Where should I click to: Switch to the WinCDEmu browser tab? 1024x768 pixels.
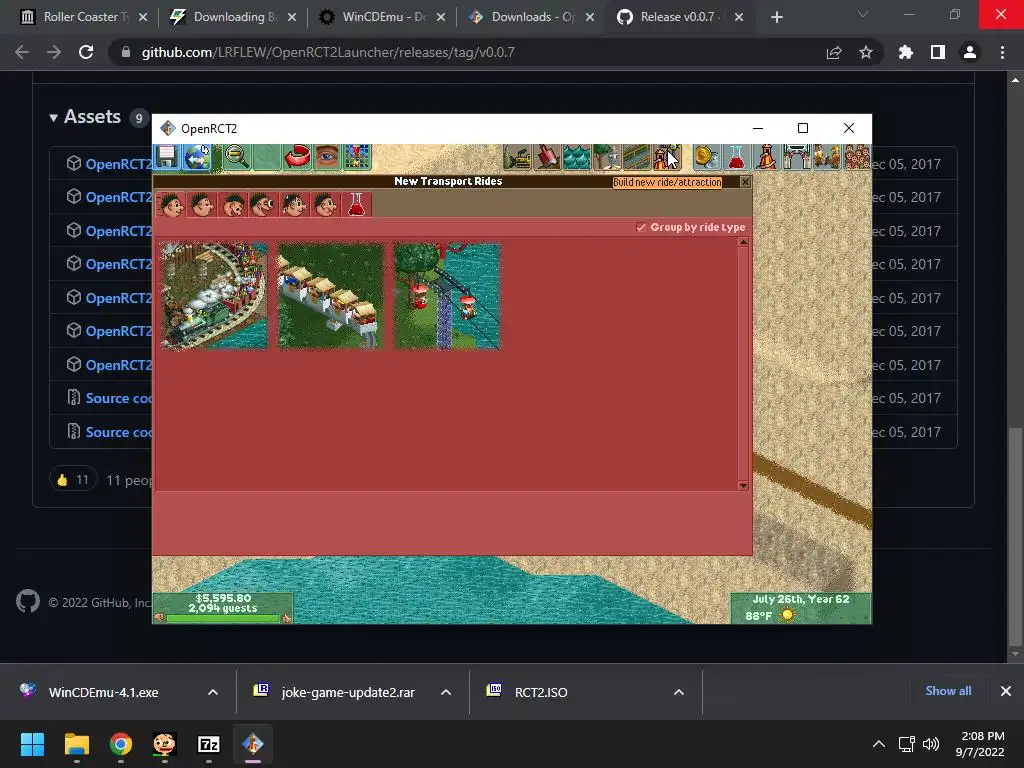pyautogui.click(x=381, y=17)
